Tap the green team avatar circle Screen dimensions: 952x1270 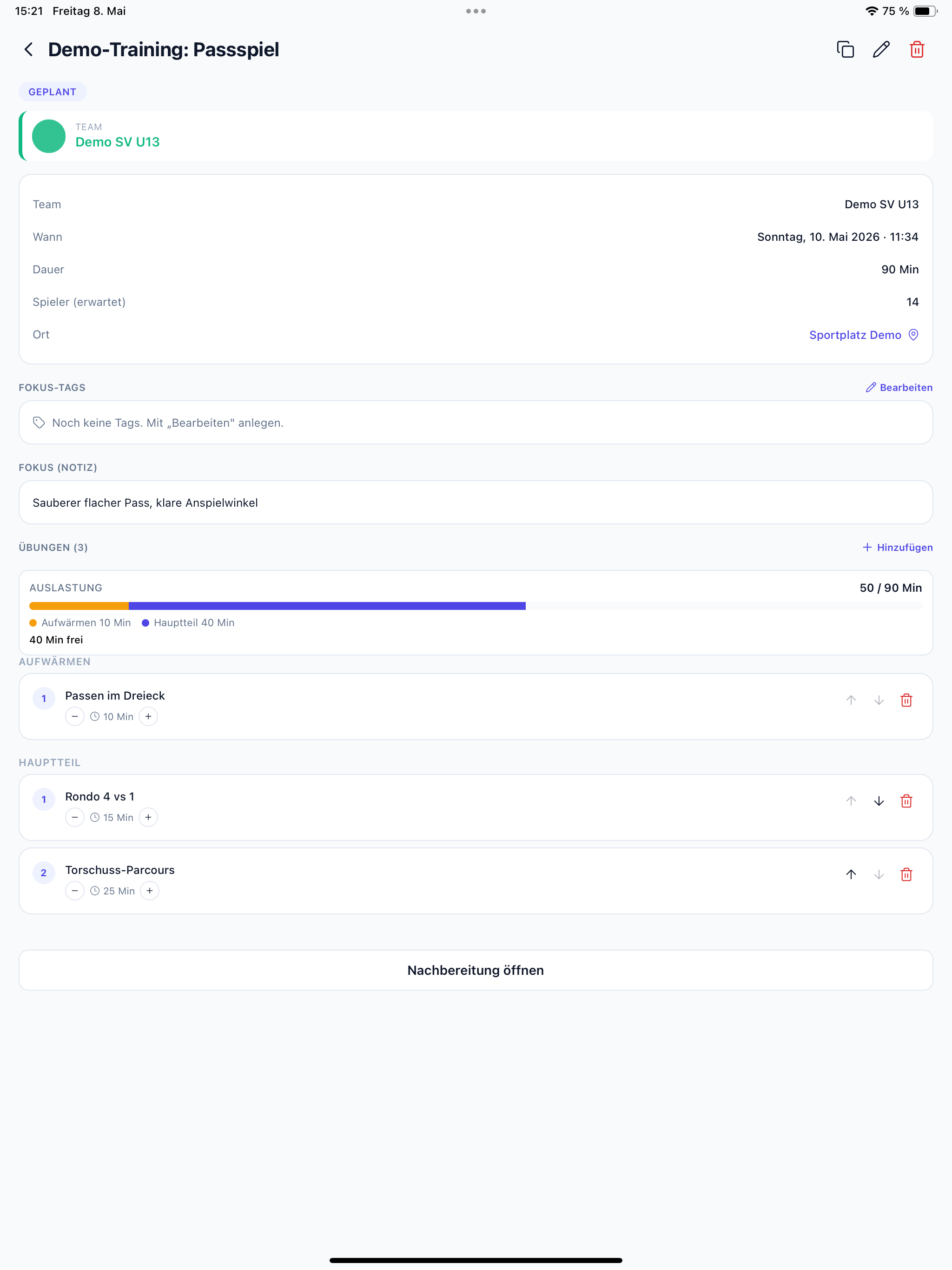click(49, 136)
